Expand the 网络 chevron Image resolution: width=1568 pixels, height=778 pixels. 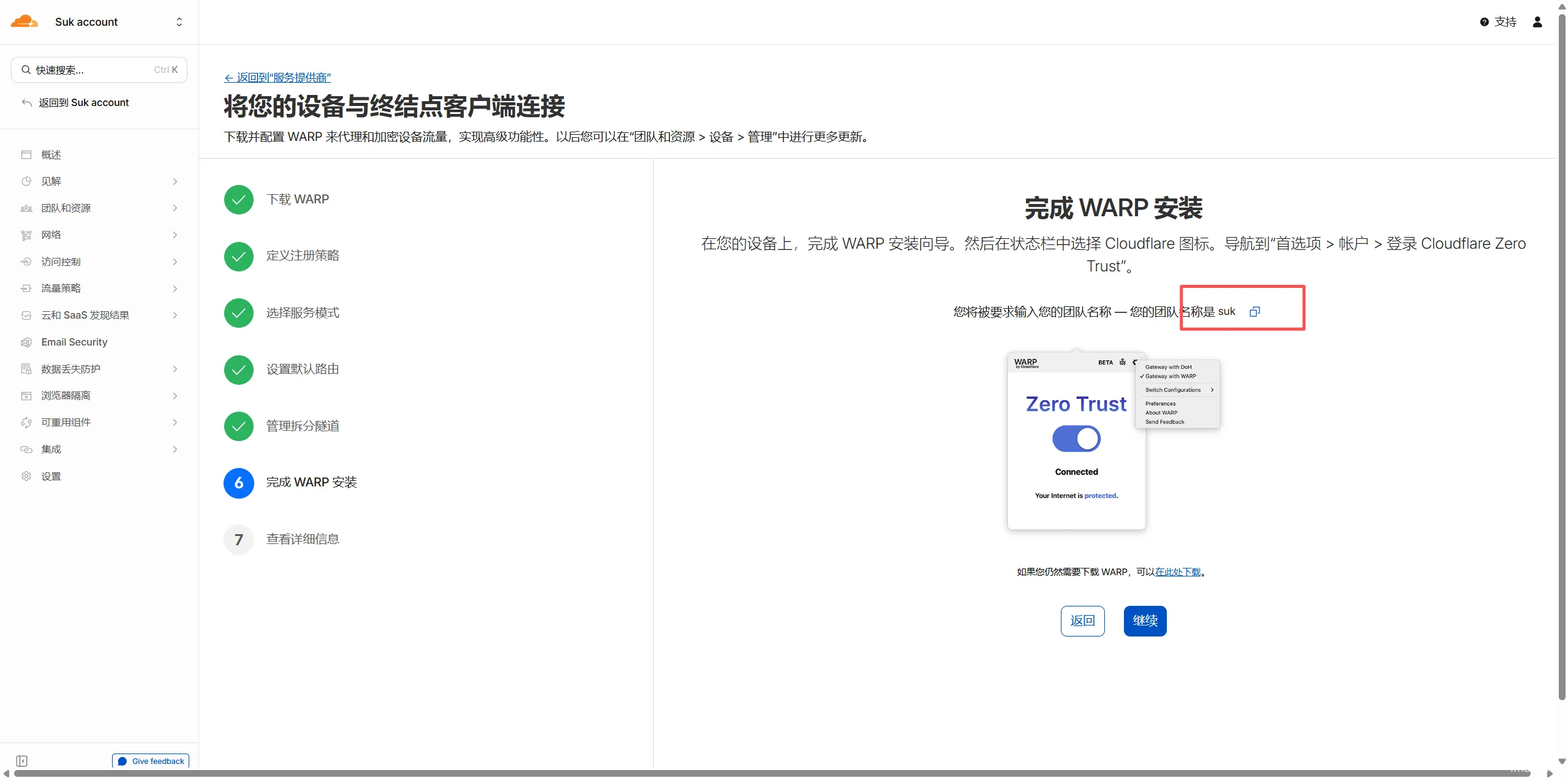pos(175,235)
